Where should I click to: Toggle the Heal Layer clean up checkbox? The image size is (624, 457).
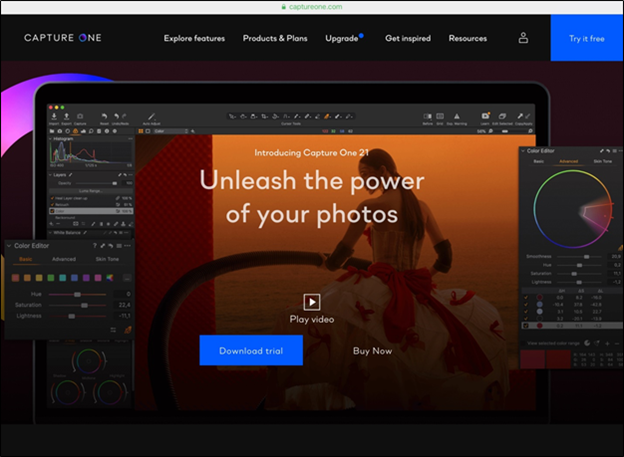pyautogui.click(x=52, y=198)
